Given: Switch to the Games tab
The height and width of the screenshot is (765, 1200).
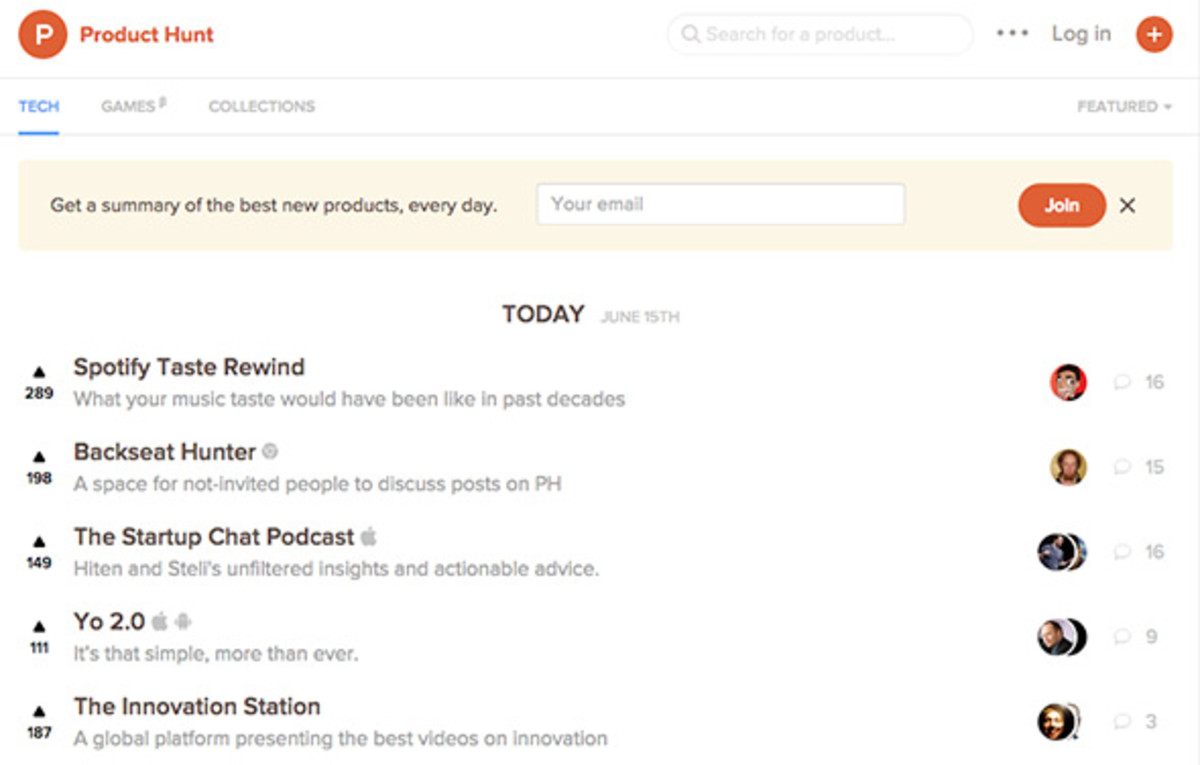Looking at the screenshot, I should [x=129, y=106].
